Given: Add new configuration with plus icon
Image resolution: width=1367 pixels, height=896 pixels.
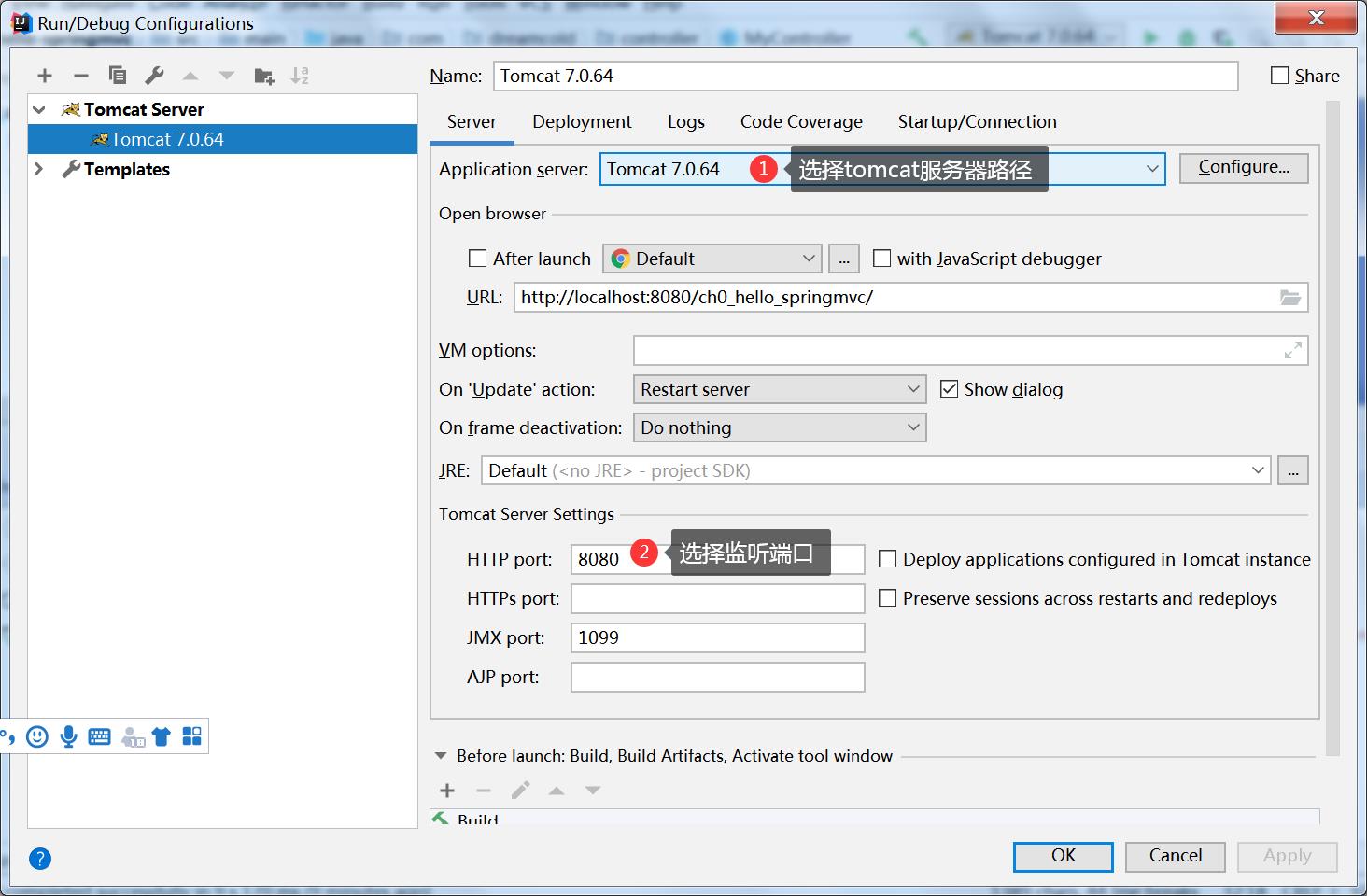Looking at the screenshot, I should click(x=45, y=76).
